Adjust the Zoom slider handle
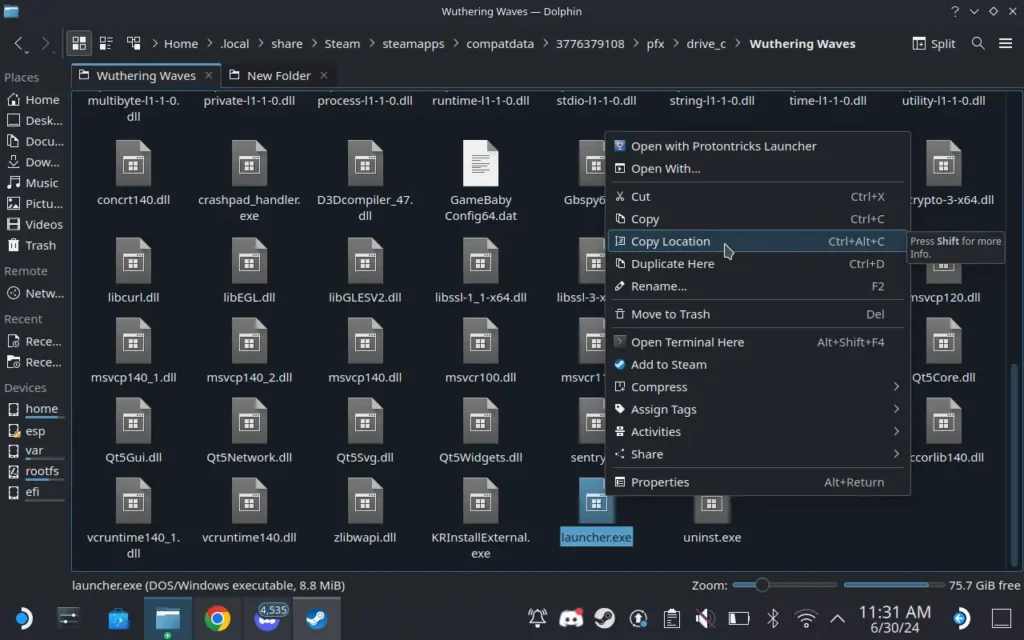This screenshot has height=640, width=1024. pos(761,585)
